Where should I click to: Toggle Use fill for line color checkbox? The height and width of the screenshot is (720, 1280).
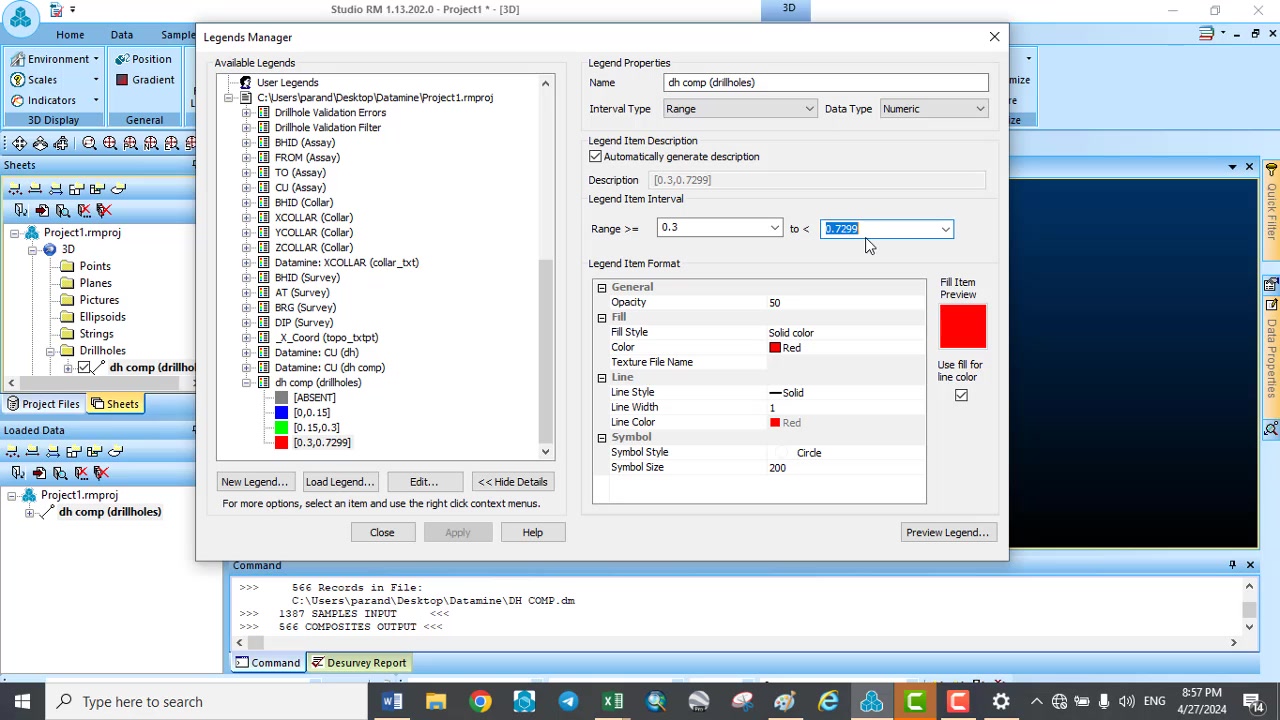point(961,395)
